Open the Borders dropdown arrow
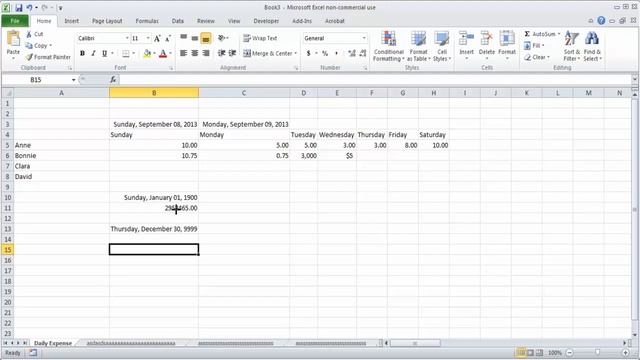640x360 pixels. [133, 53]
